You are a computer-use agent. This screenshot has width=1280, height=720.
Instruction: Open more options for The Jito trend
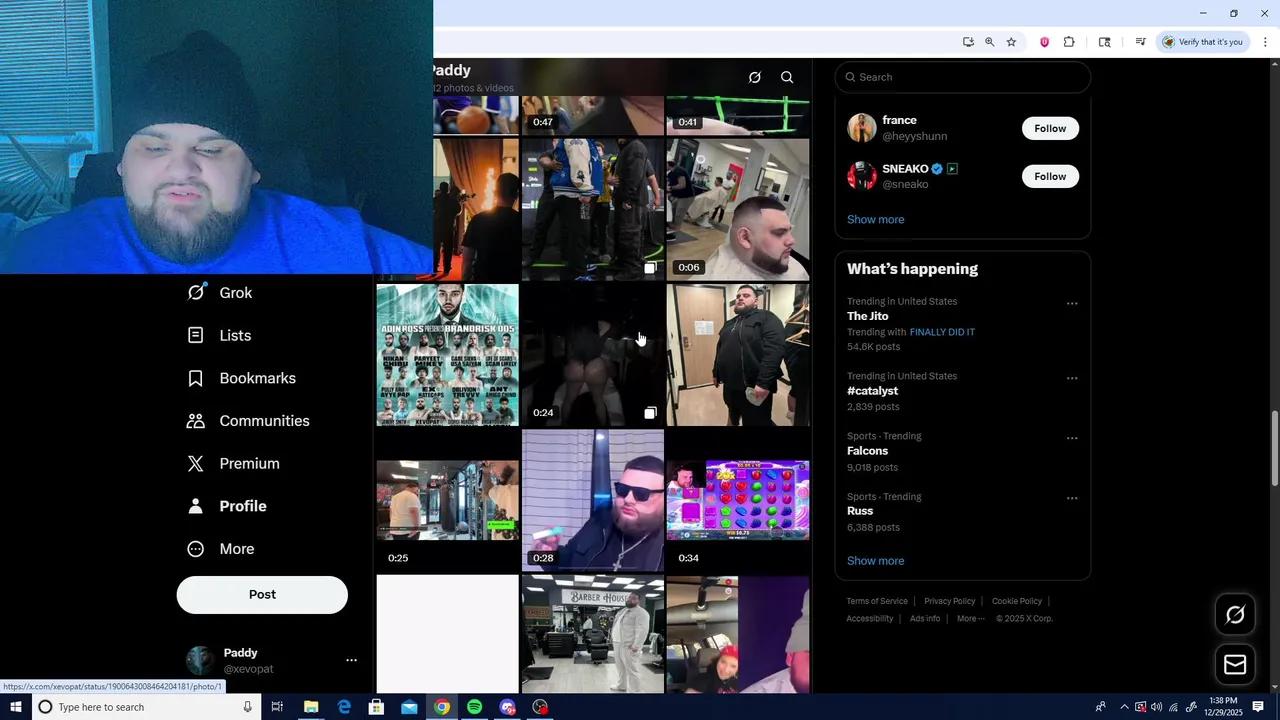pos(1072,303)
